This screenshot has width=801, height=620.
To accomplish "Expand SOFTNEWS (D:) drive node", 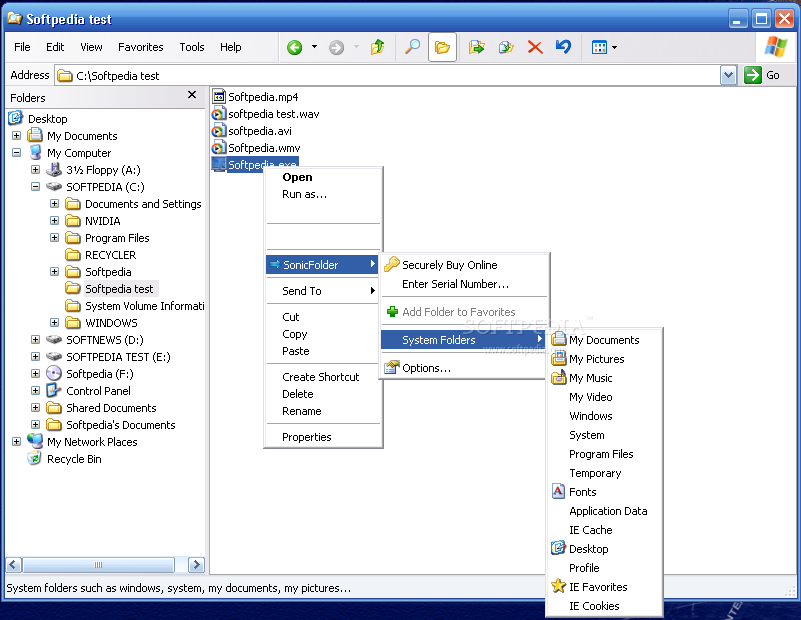I will point(35,339).
